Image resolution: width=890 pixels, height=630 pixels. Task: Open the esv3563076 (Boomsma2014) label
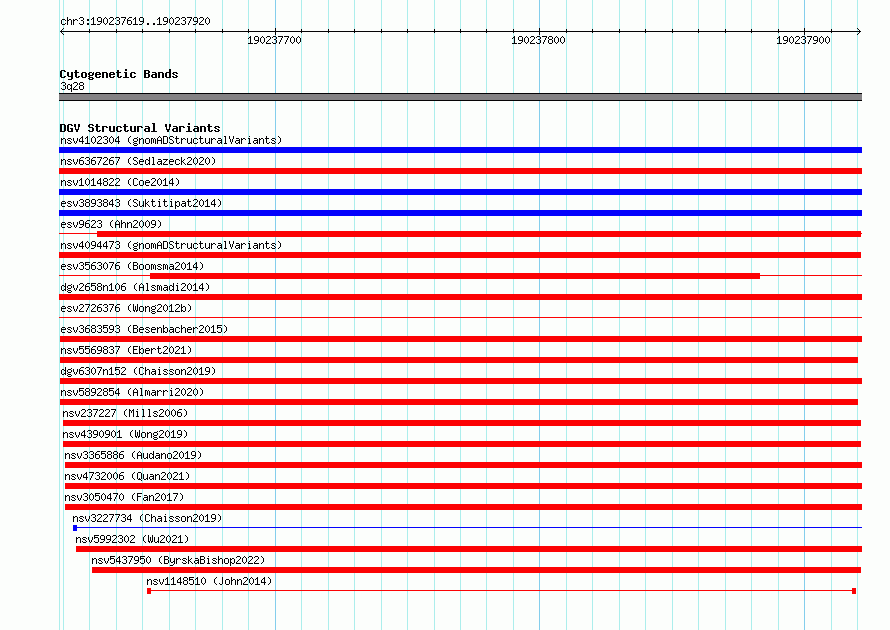[x=132, y=266]
